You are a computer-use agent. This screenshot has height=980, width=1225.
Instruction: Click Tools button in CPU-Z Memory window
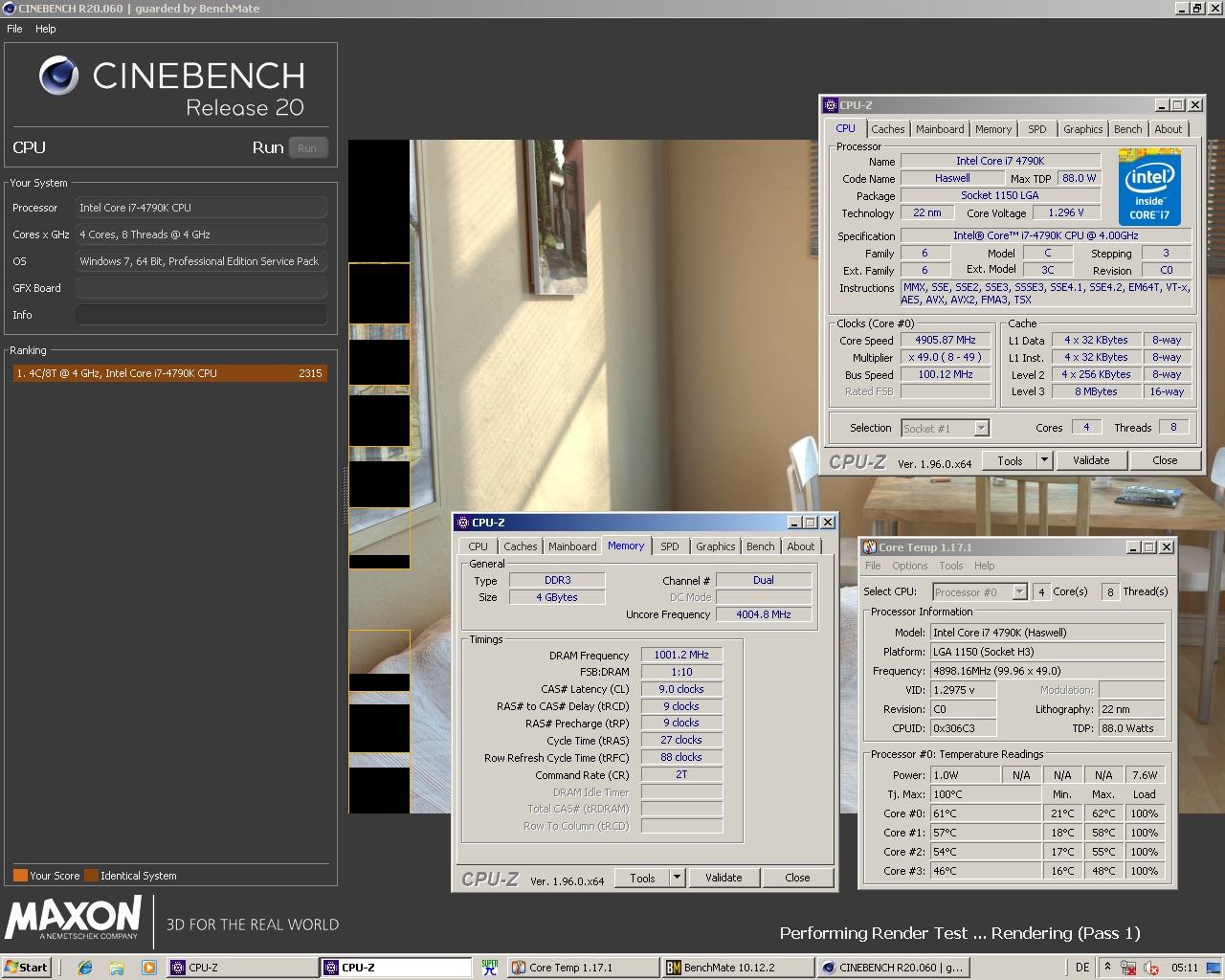(643, 878)
